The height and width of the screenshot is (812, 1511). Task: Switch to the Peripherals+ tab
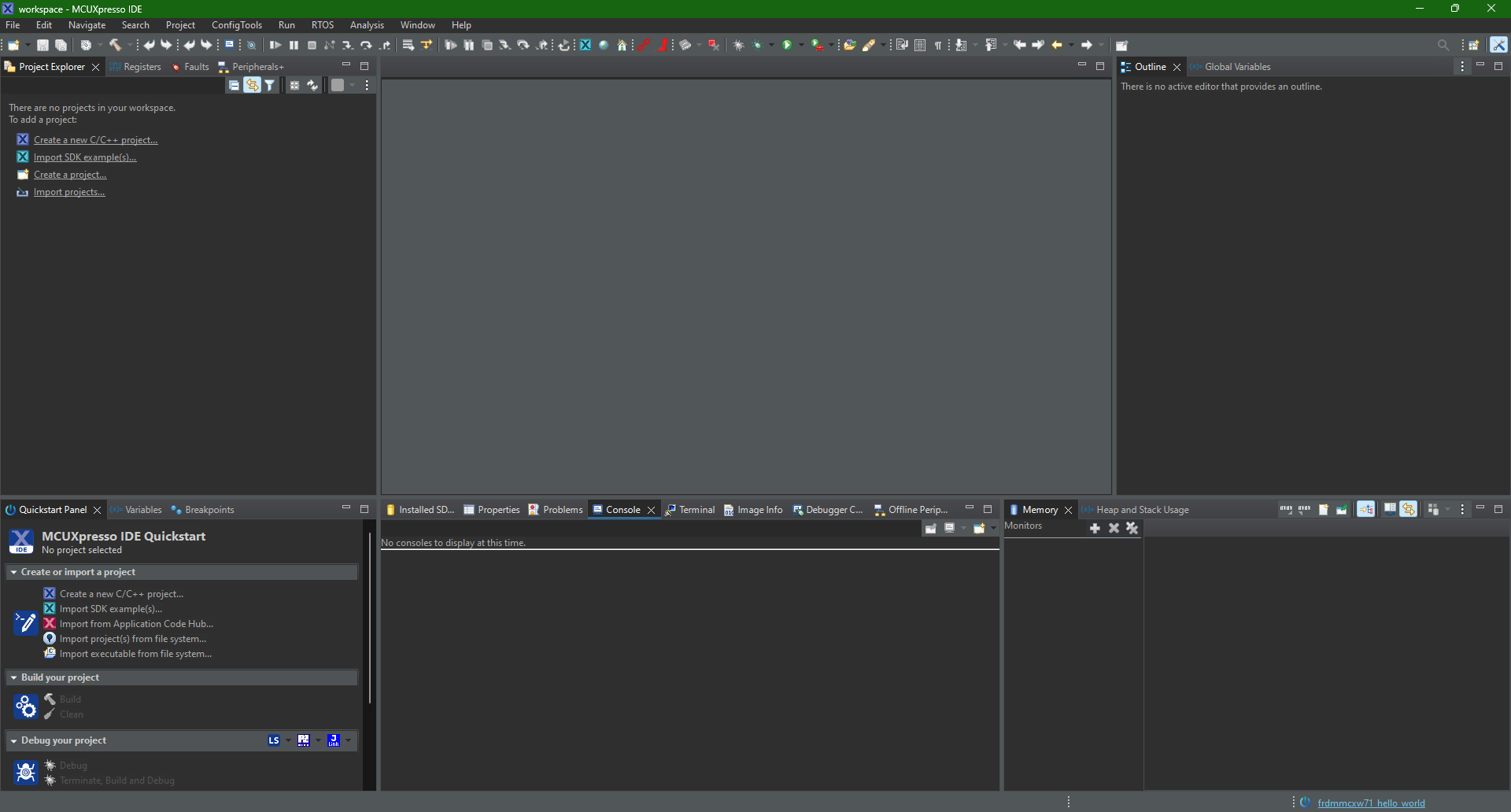251,67
